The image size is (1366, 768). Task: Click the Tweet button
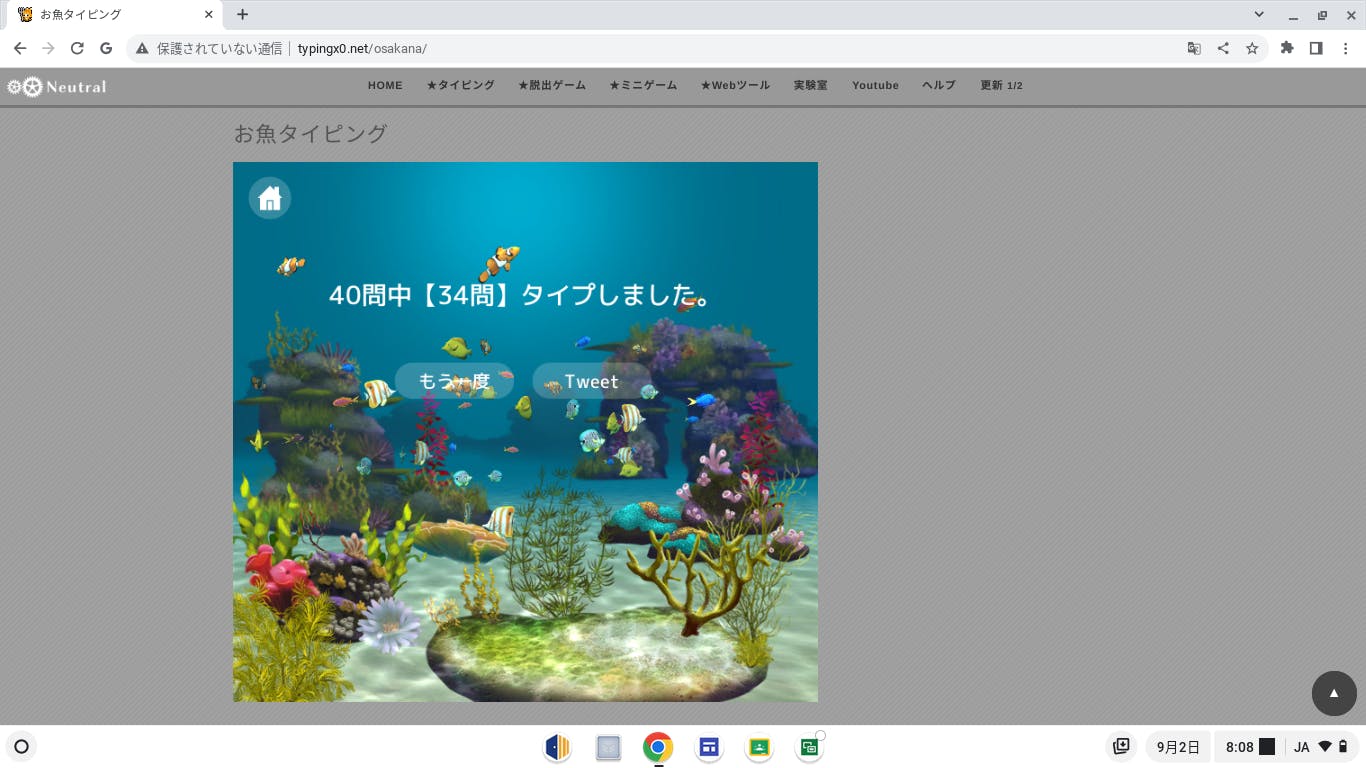point(591,381)
